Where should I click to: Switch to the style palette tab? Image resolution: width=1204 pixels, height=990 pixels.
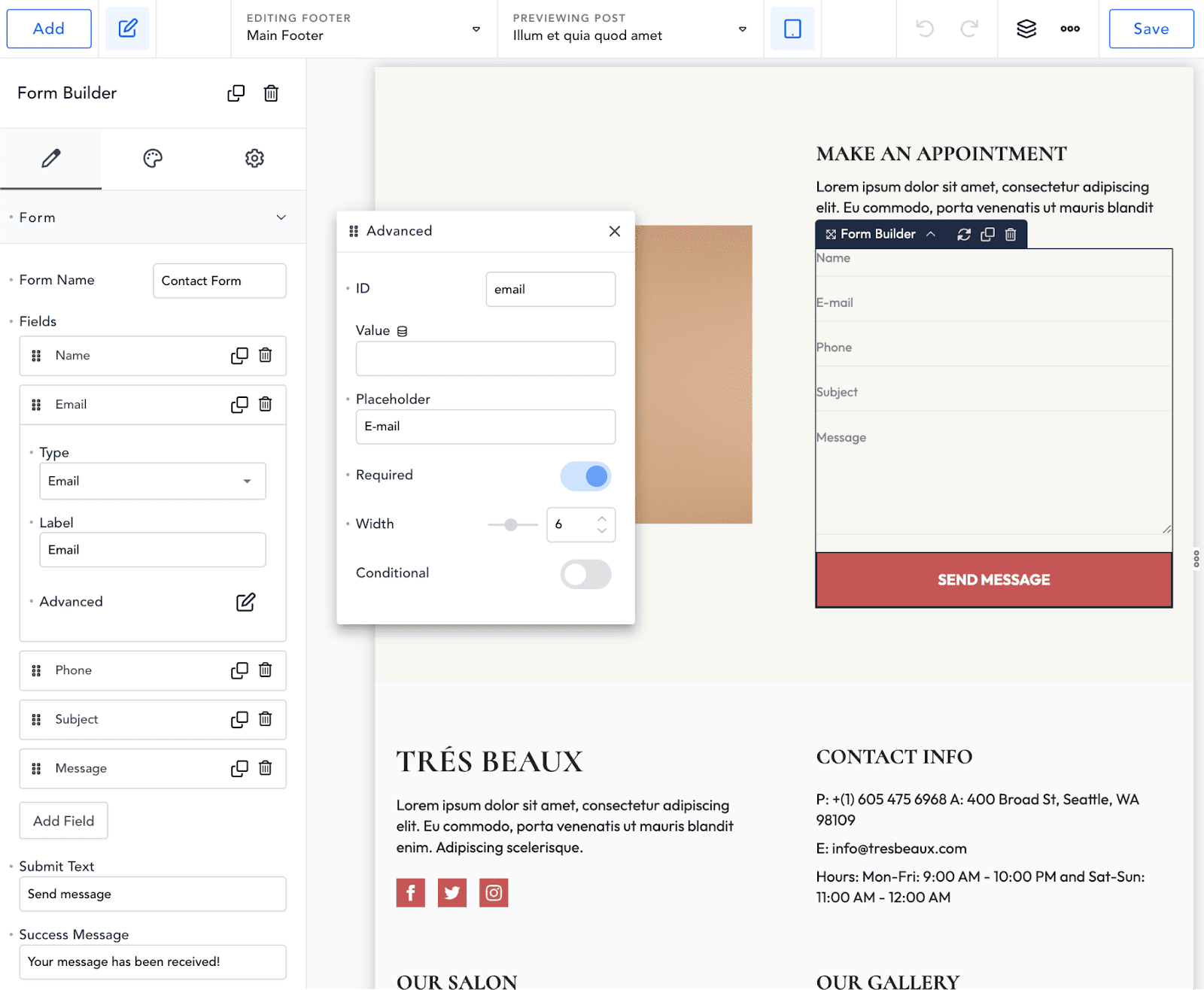click(153, 158)
